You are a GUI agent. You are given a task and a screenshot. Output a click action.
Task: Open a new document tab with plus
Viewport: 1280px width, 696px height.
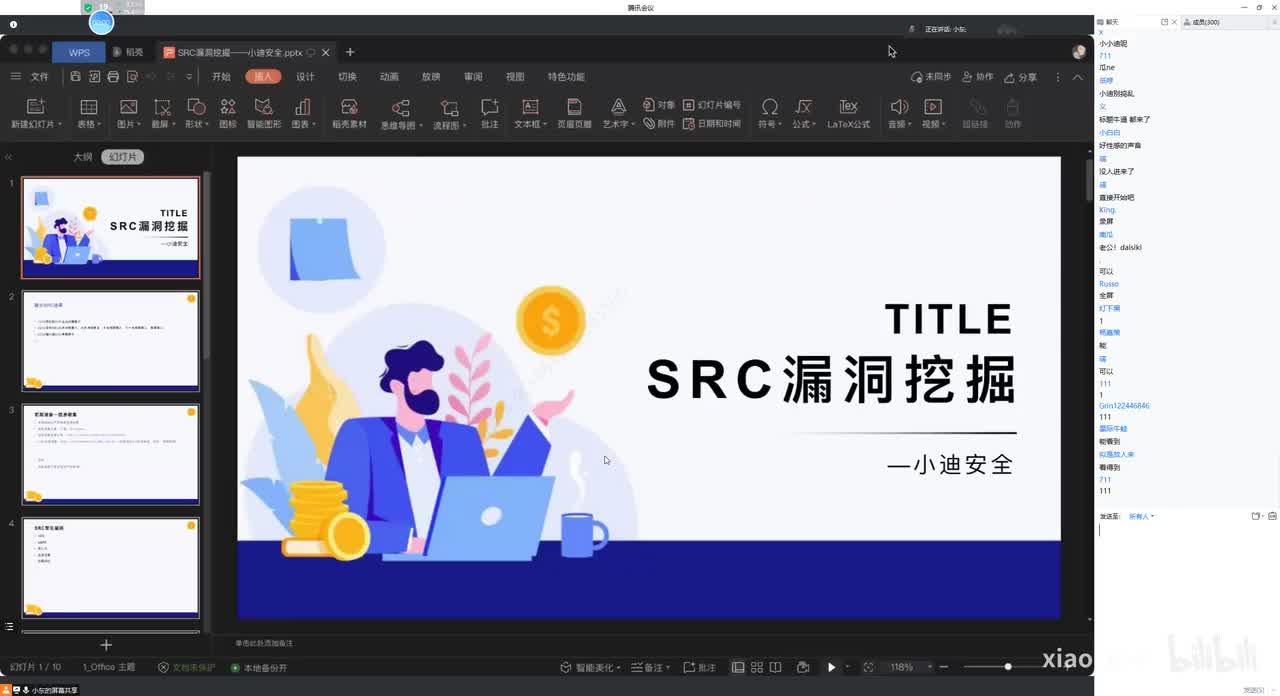click(x=349, y=52)
